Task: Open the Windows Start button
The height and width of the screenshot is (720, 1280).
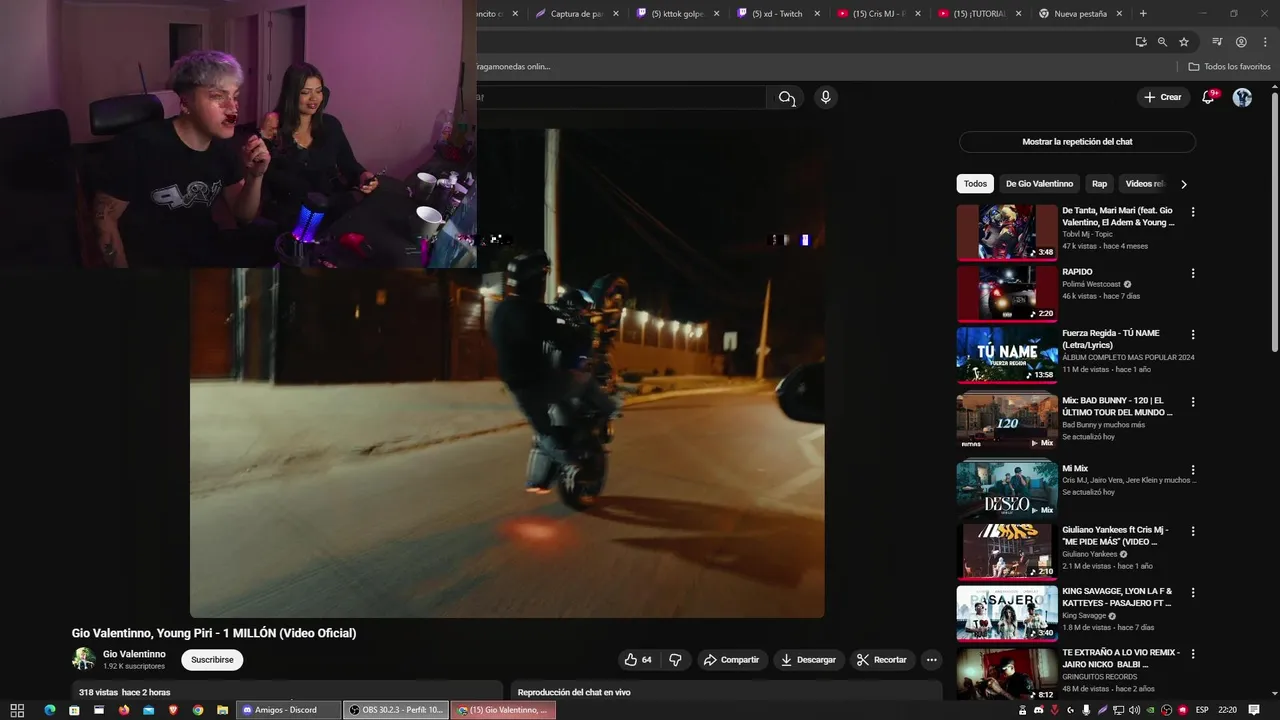Action: pos(17,710)
